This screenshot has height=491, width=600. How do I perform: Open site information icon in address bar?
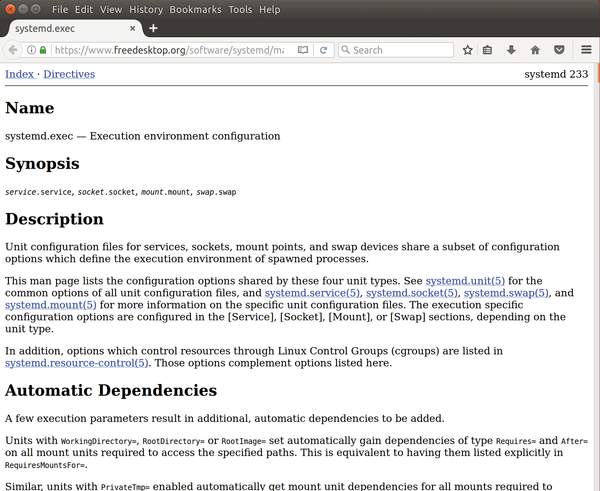click(31, 50)
